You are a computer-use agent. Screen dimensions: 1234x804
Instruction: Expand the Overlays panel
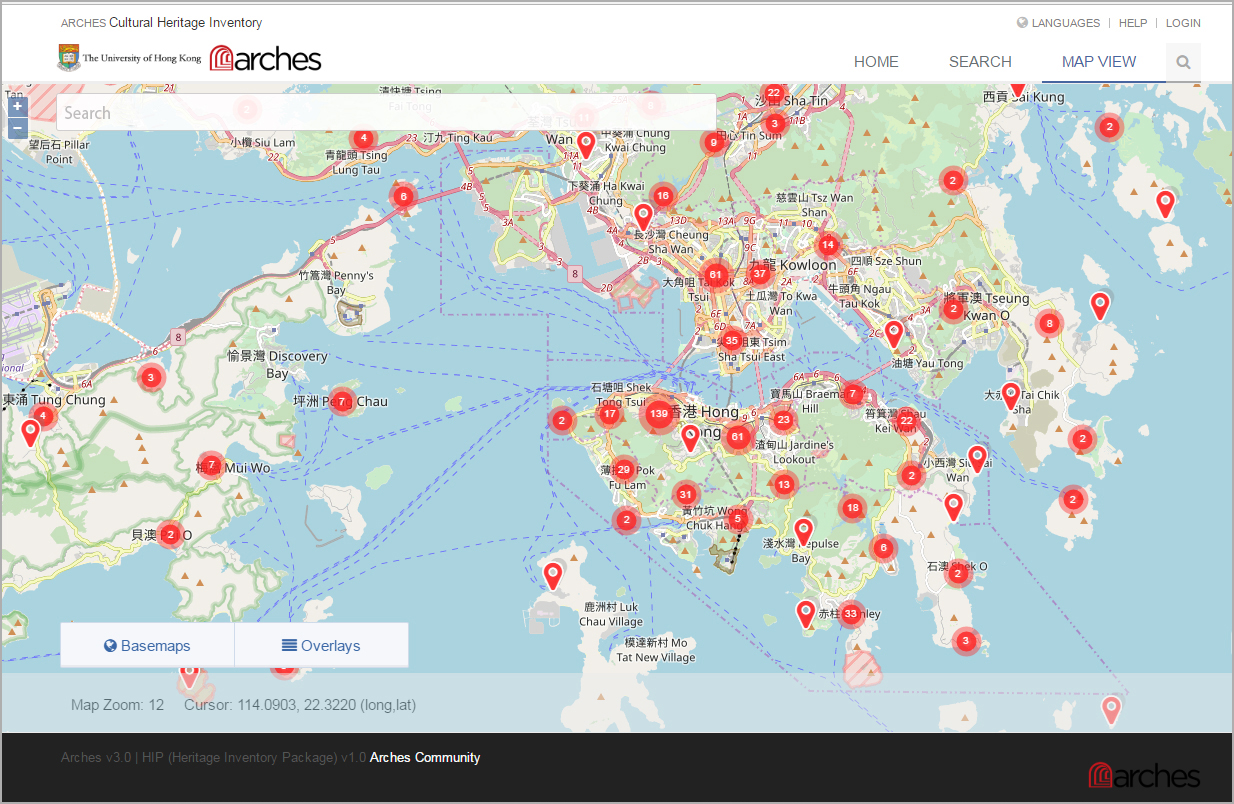[x=321, y=646]
